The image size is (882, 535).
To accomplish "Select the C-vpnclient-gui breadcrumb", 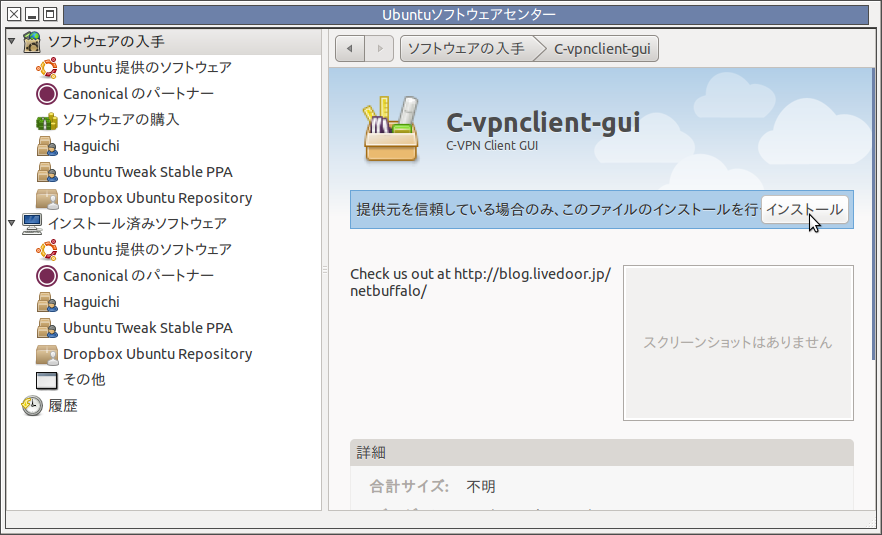I will pos(601,48).
